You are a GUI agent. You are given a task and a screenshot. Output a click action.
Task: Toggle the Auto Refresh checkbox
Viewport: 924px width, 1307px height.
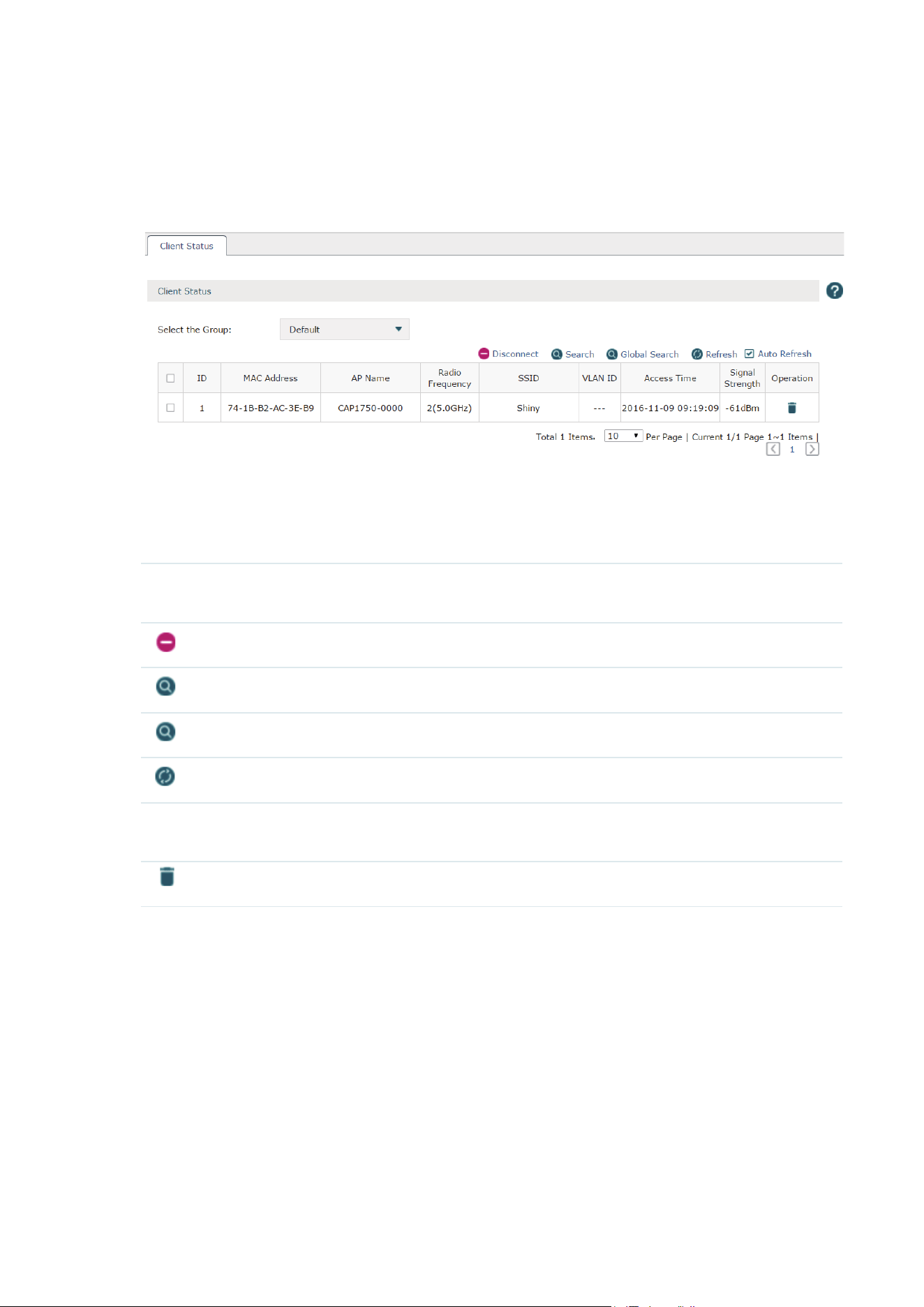click(x=749, y=354)
